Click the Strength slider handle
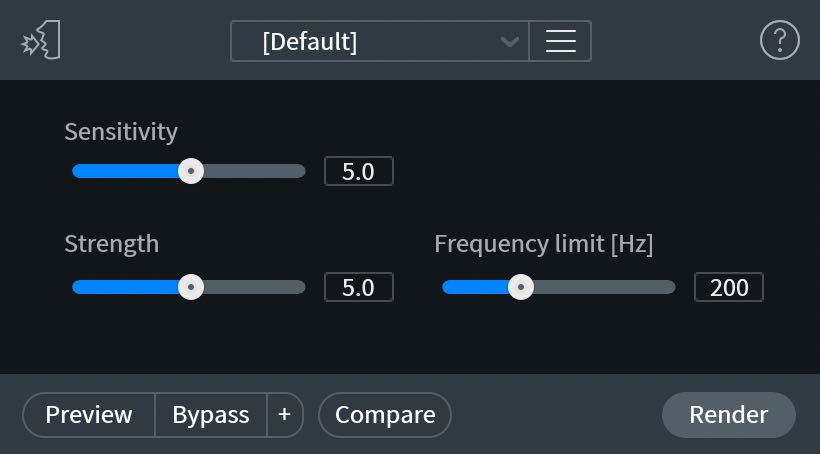Screen dimensions: 820x454 click(191, 288)
